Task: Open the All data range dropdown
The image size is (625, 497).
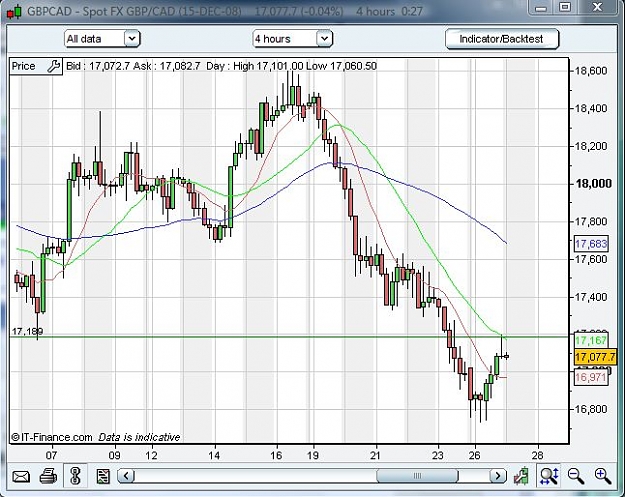Action: tap(102, 39)
